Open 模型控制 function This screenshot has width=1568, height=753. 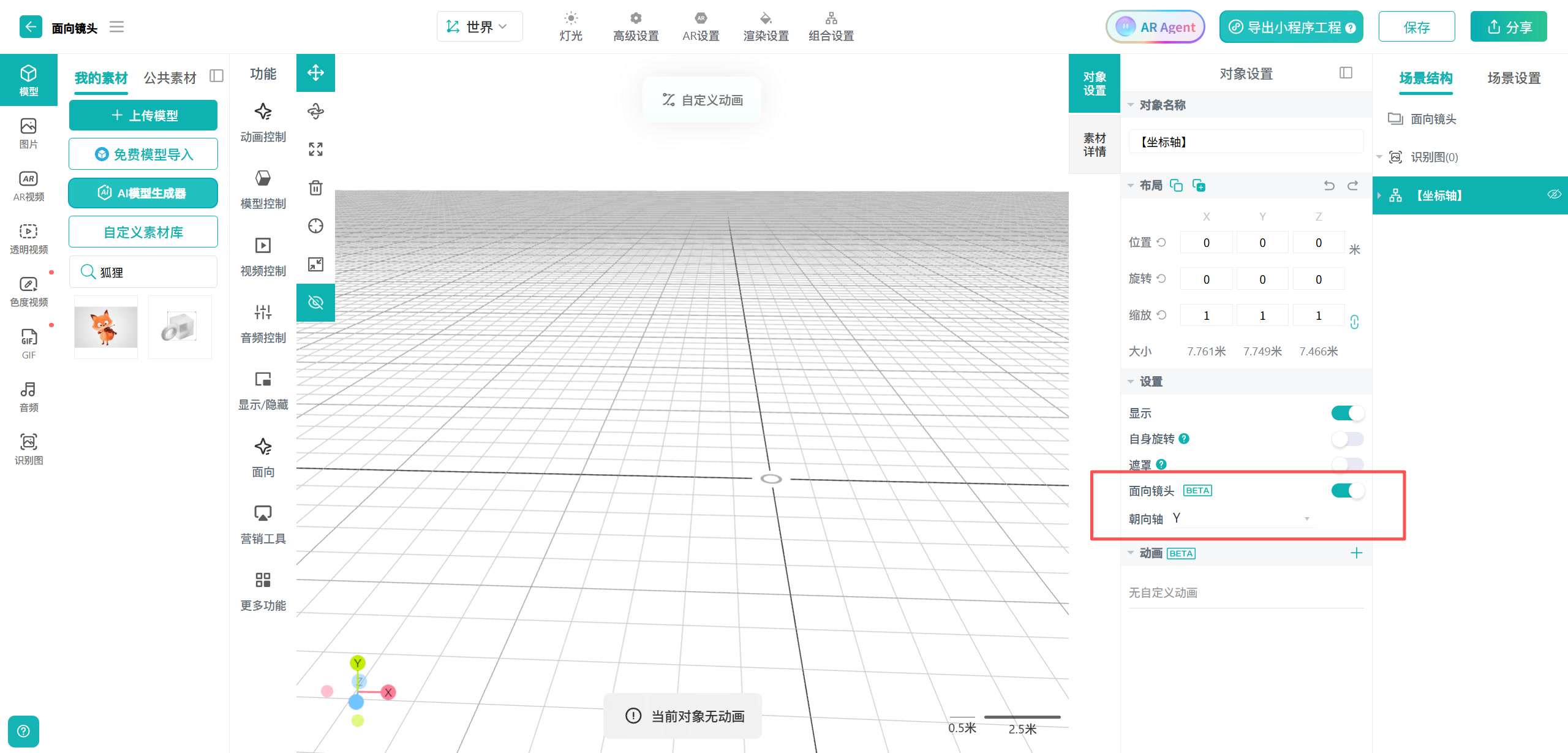263,189
